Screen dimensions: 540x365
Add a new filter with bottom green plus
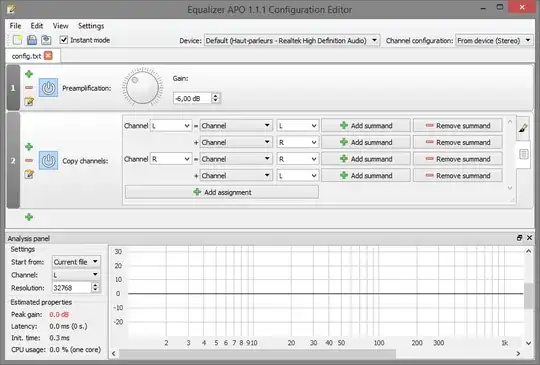tap(29, 217)
